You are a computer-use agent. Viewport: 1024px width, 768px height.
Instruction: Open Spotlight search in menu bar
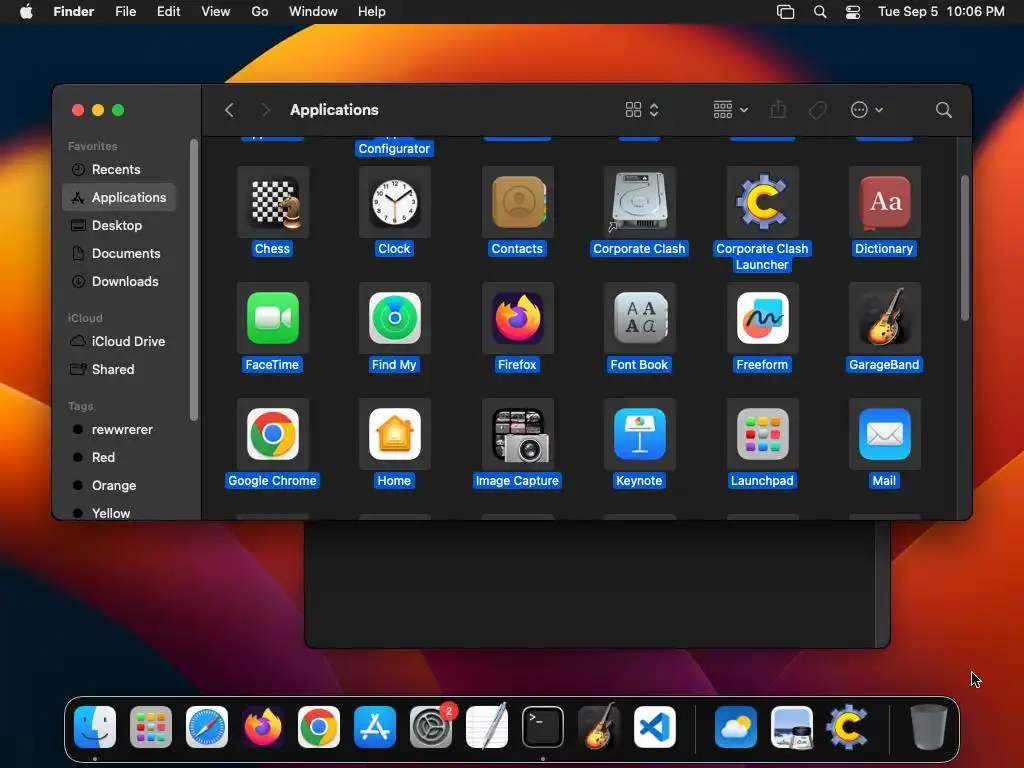point(820,12)
